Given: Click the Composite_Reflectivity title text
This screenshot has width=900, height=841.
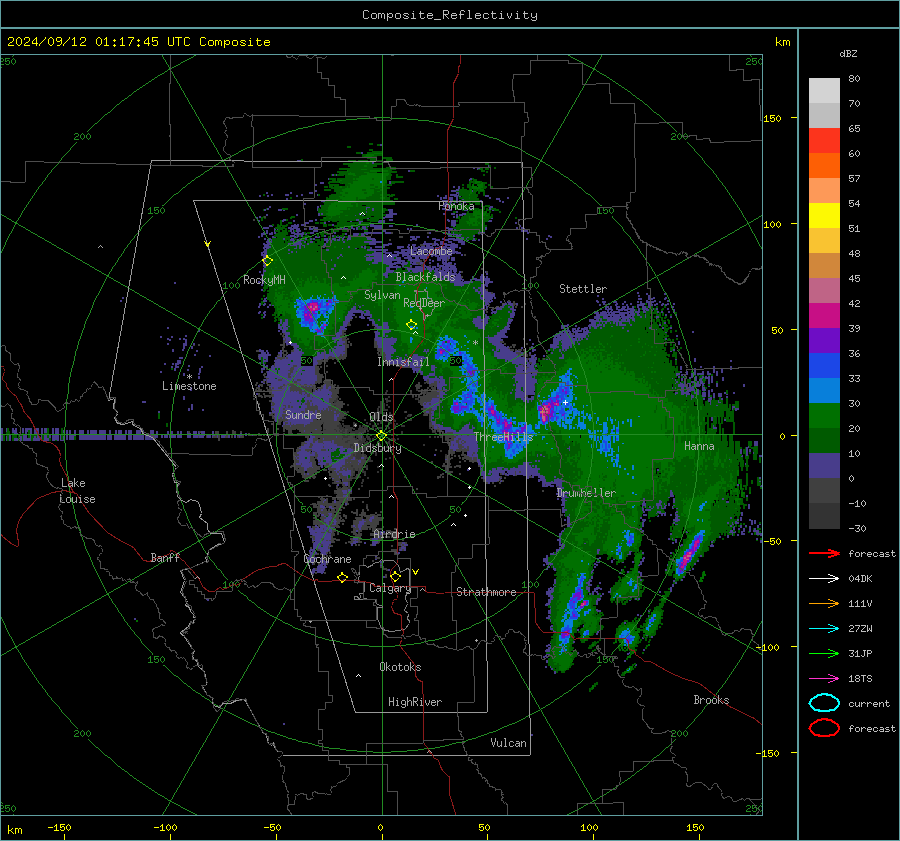Looking at the screenshot, I should pos(449,15).
